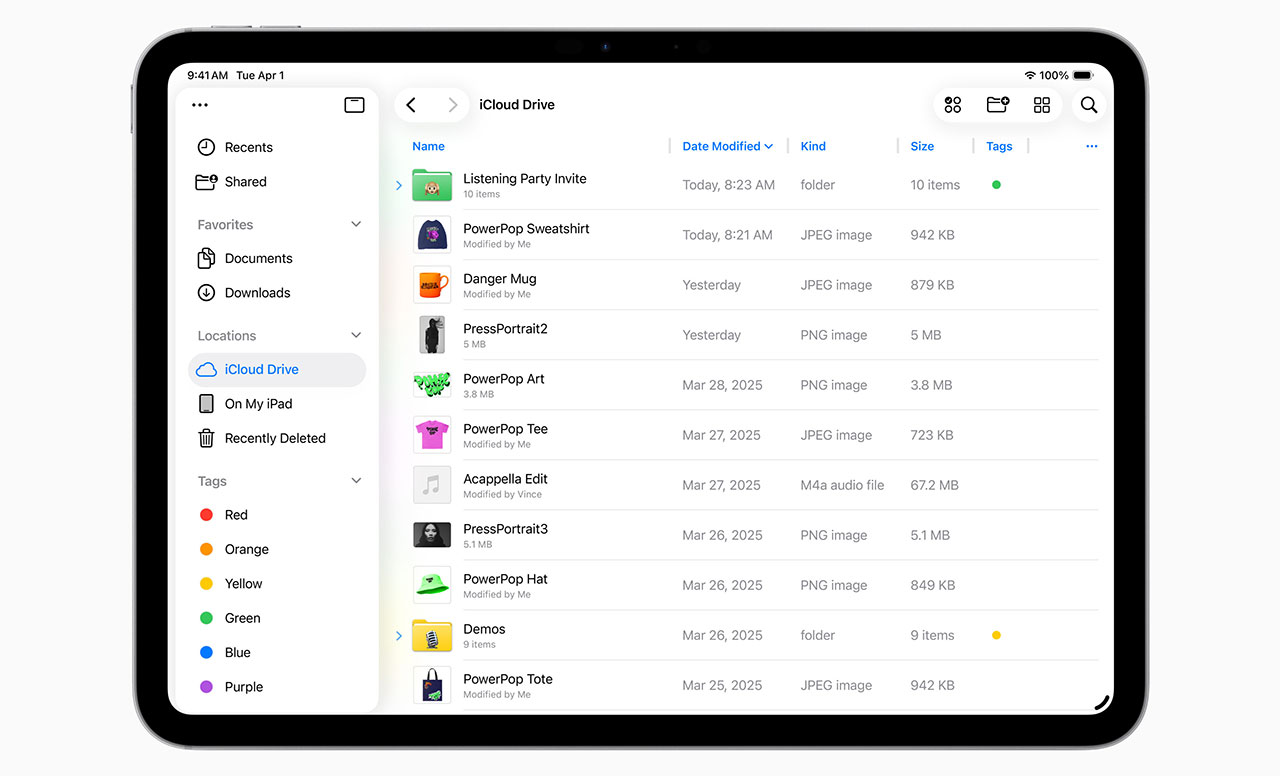Open column options ellipsis in header
The width and height of the screenshot is (1280, 776).
[1091, 146]
